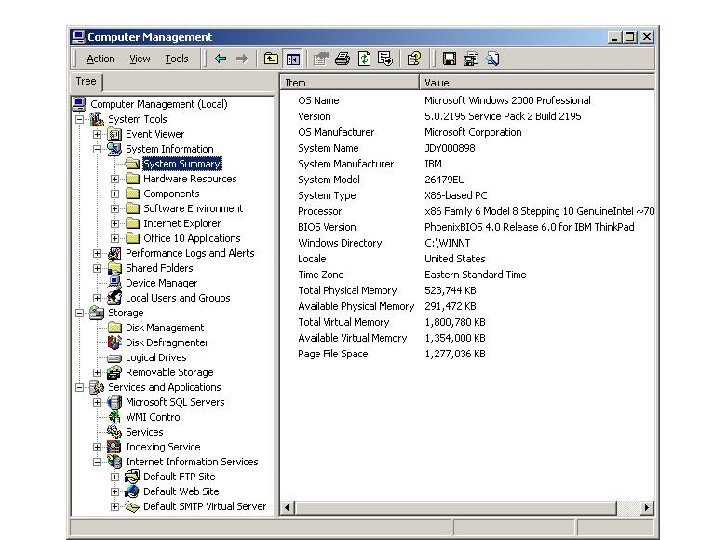Collapse the System Information node
Image resolution: width=720 pixels, height=540 pixels.
point(97,149)
